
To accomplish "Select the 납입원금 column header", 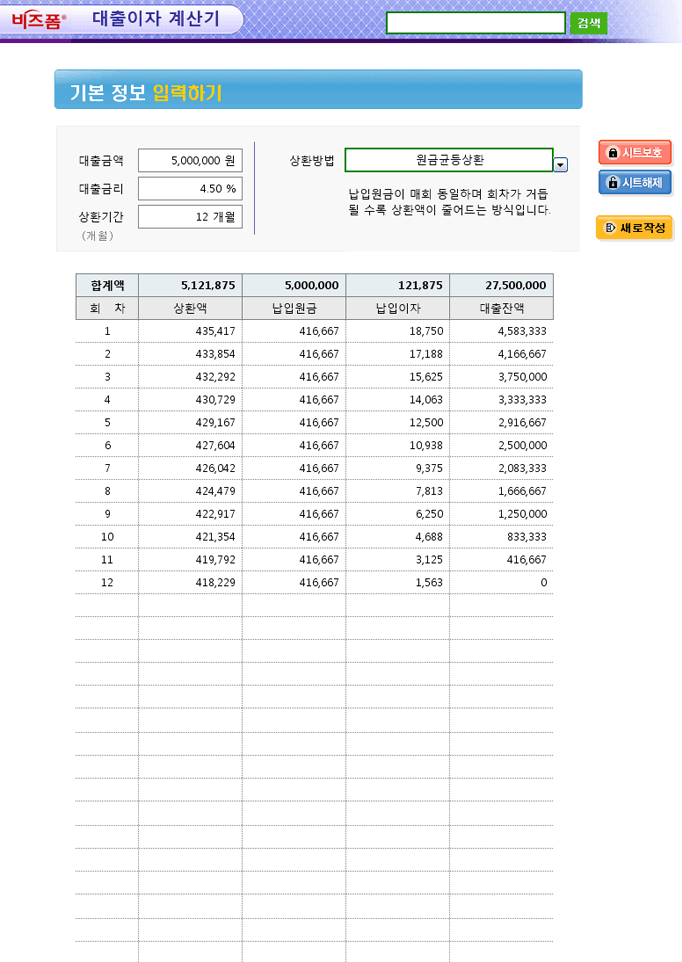I will coord(294,308).
